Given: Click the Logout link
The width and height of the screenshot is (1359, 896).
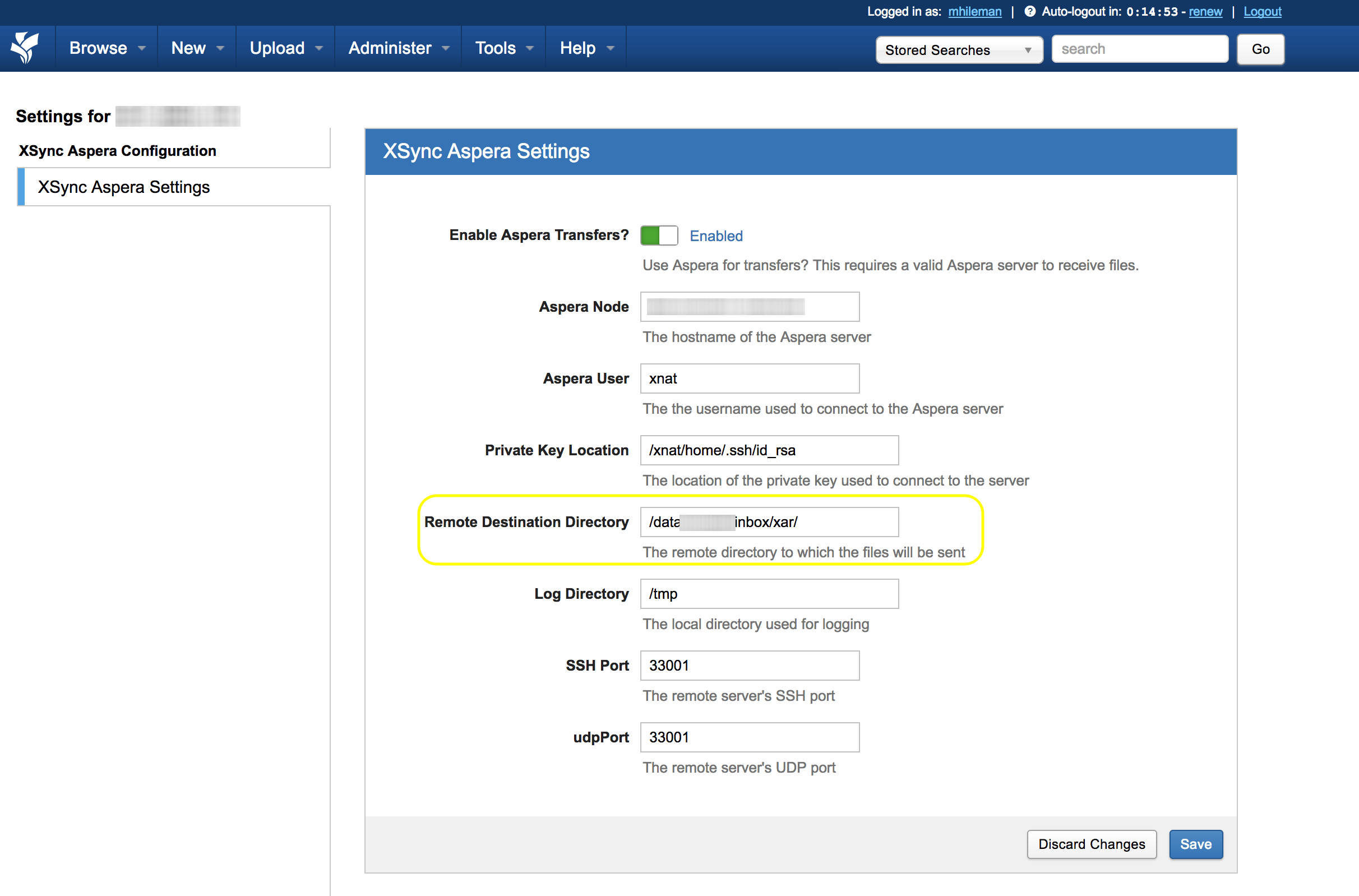Looking at the screenshot, I should [1262, 11].
